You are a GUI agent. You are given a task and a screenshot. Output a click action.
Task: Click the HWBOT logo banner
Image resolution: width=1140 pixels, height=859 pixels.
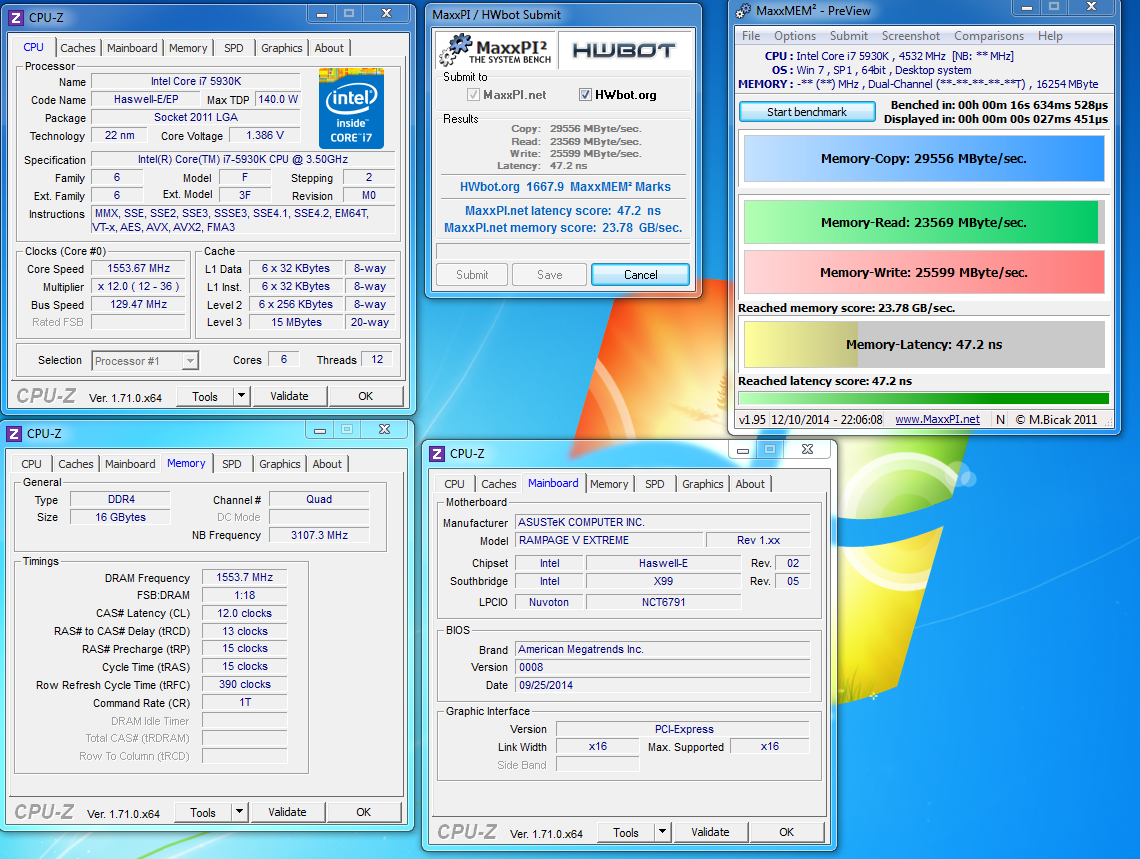[624, 49]
